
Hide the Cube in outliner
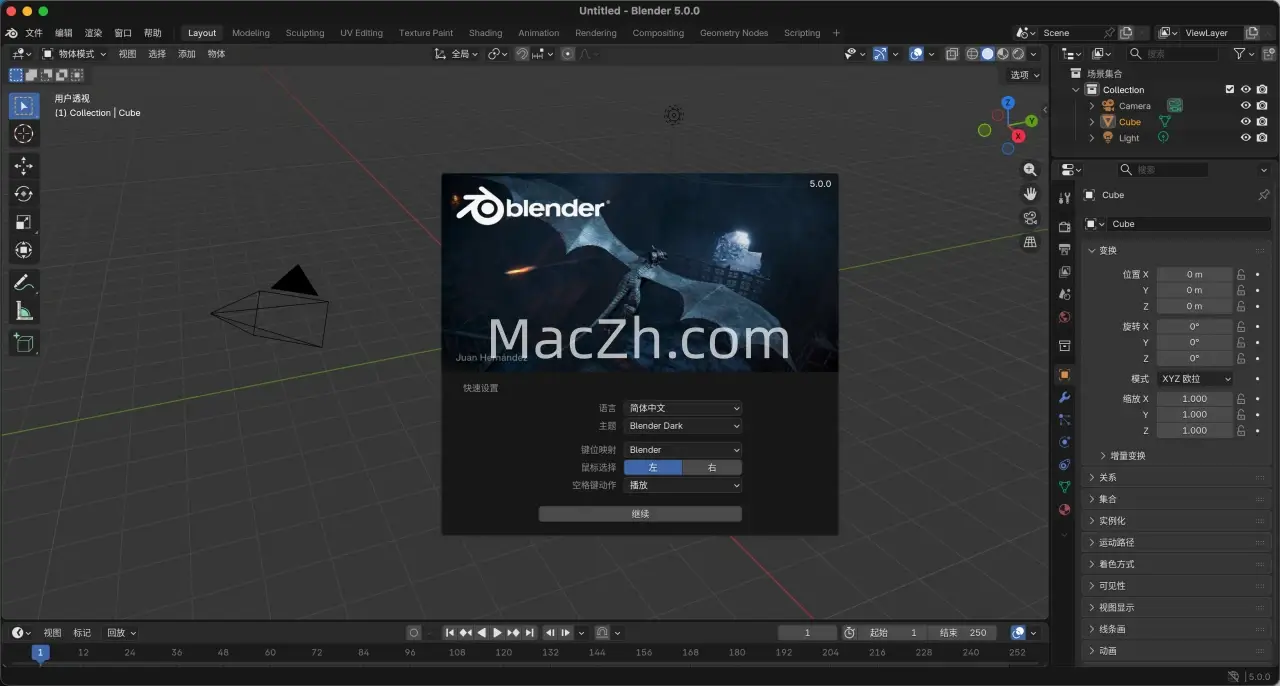click(x=1246, y=122)
